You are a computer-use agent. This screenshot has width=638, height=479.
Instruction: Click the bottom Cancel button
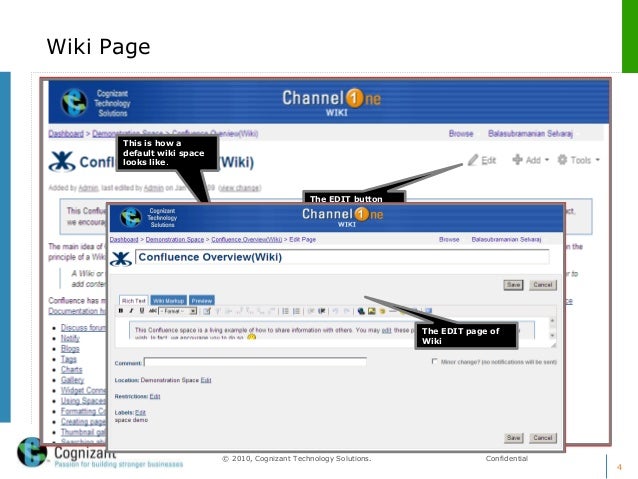543,438
